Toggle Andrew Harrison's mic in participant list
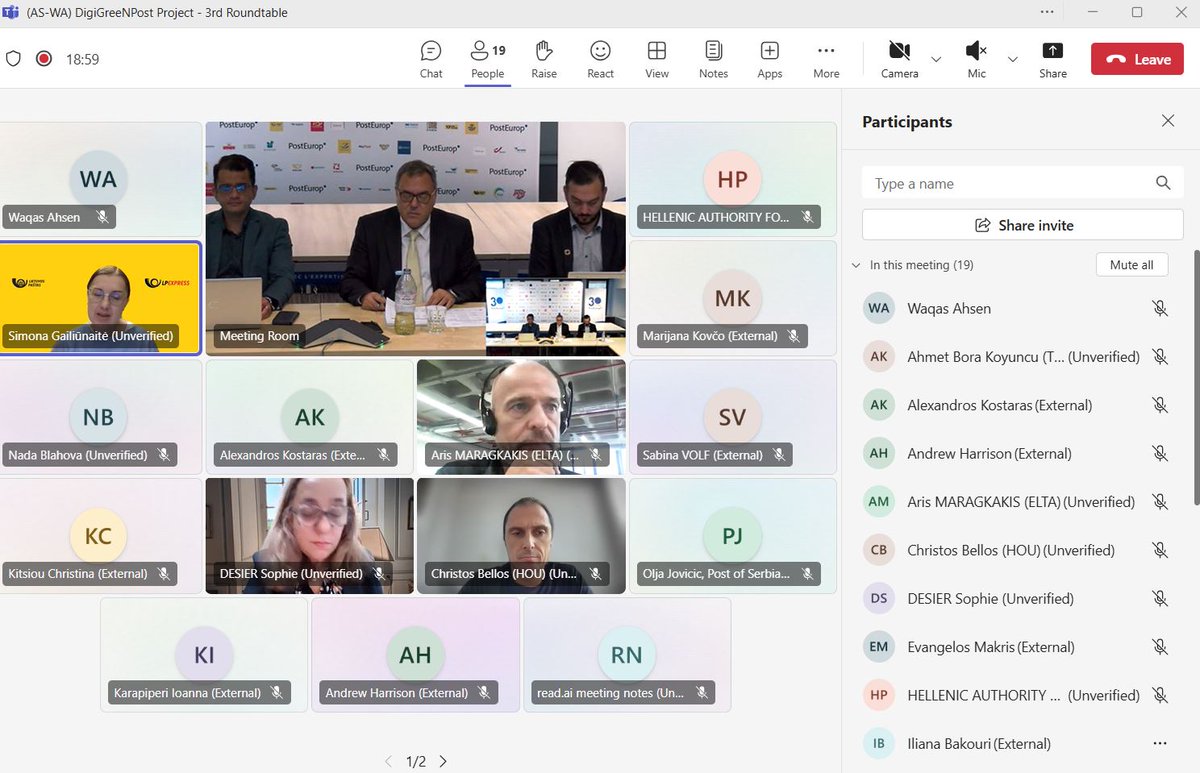This screenshot has width=1200, height=773. point(1159,453)
